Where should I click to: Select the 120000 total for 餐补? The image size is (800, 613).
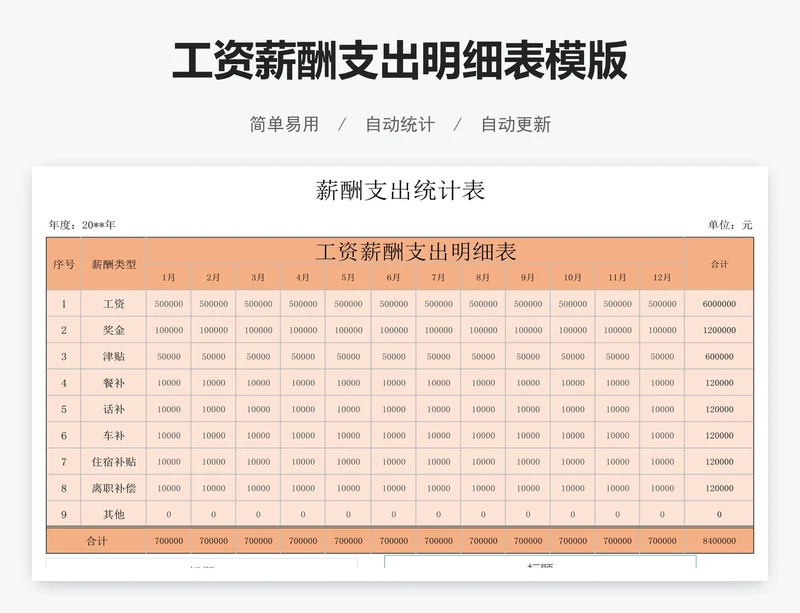coord(719,383)
